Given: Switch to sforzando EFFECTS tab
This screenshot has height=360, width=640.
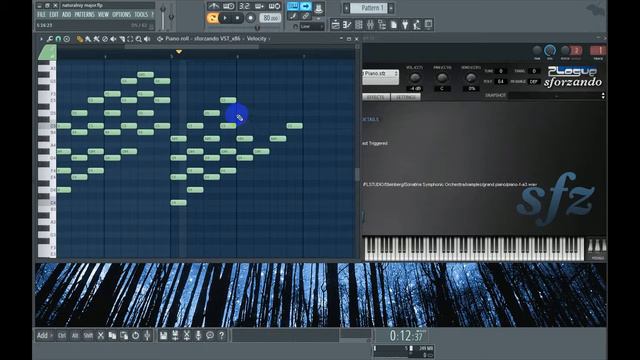Looking at the screenshot, I should 376,97.
